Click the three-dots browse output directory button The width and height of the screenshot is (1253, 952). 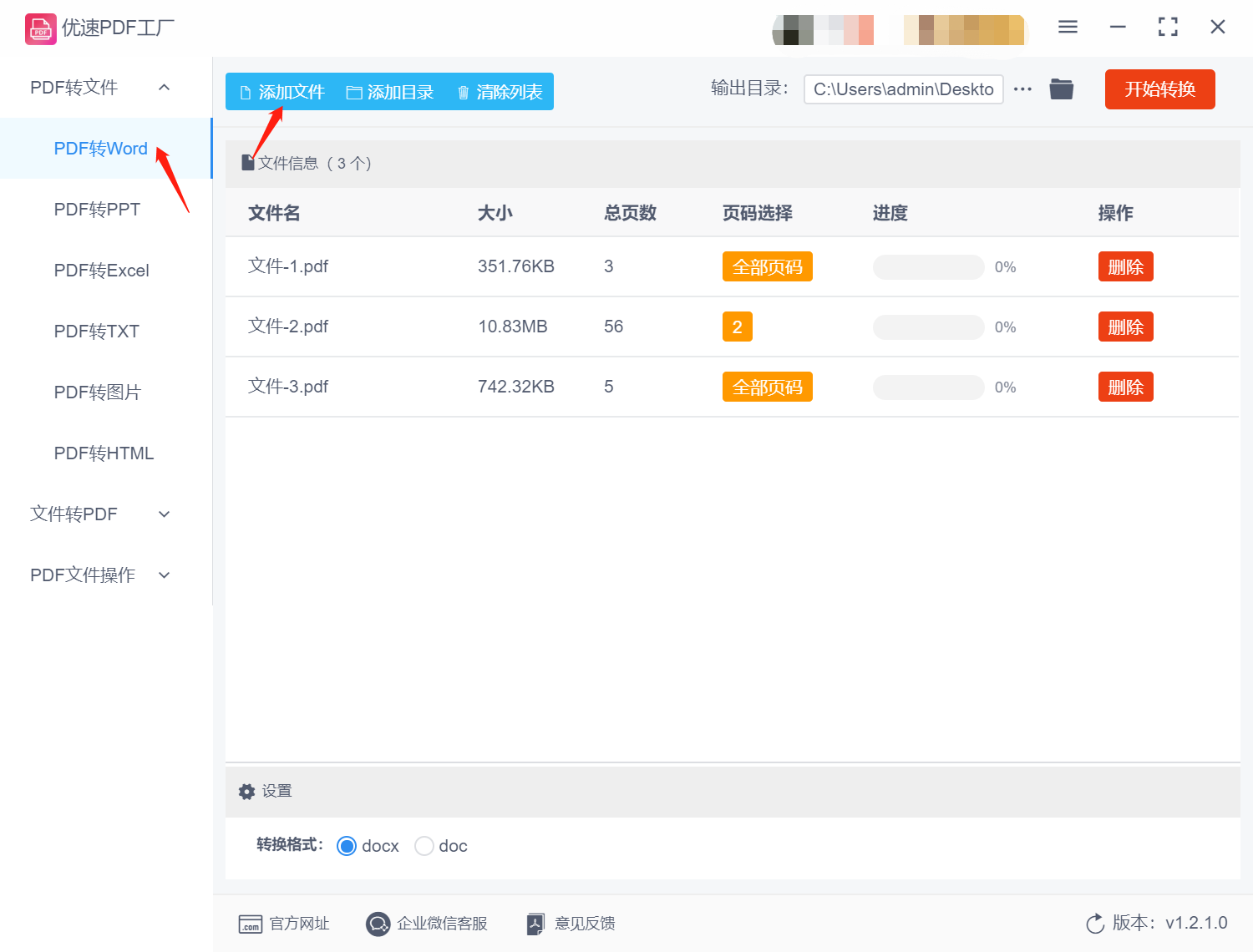pyautogui.click(x=1022, y=89)
